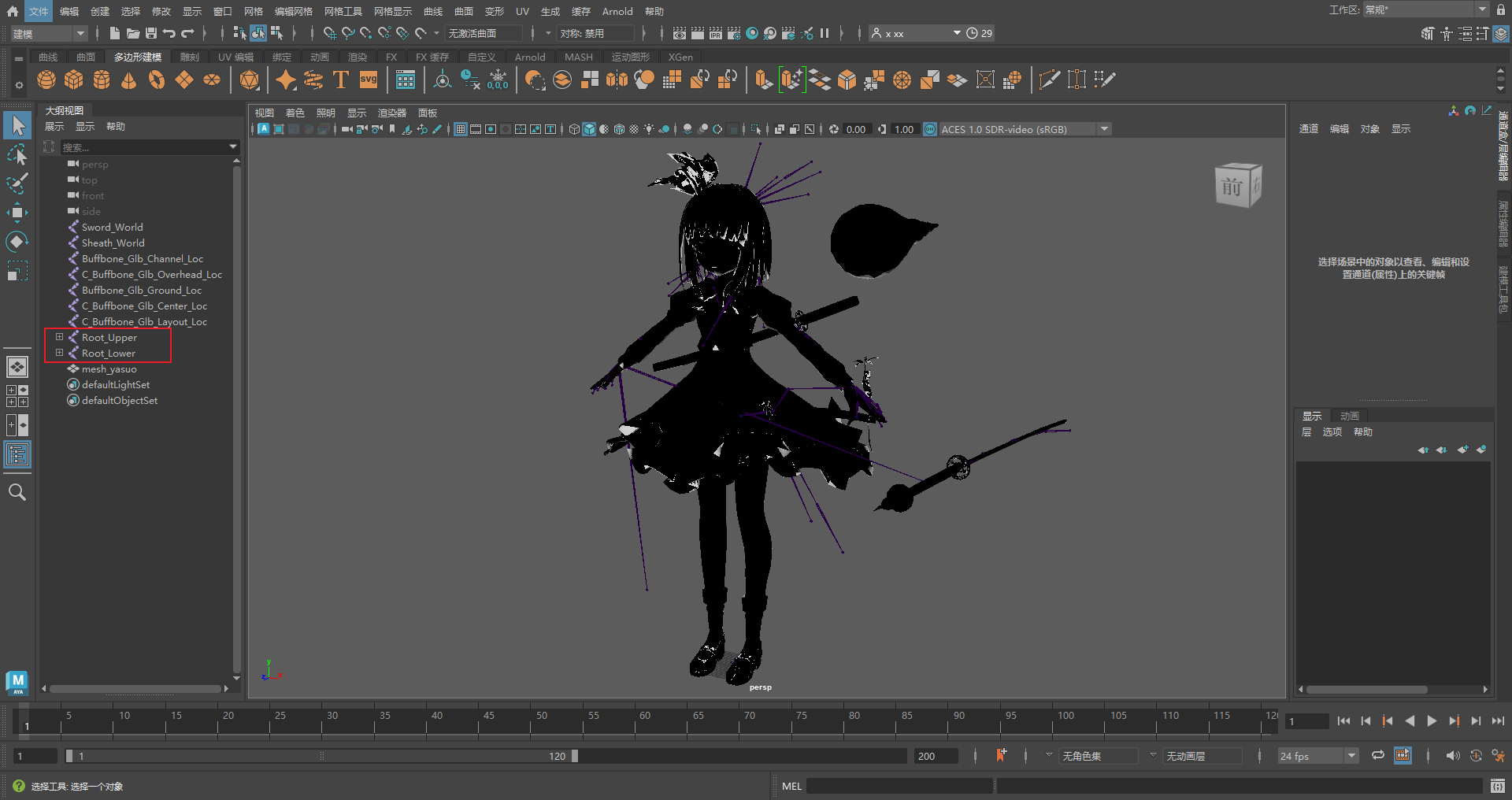Viewport: 1512px width, 800px height.
Task: Create a polygon cylinder from the shelf
Action: (102, 80)
